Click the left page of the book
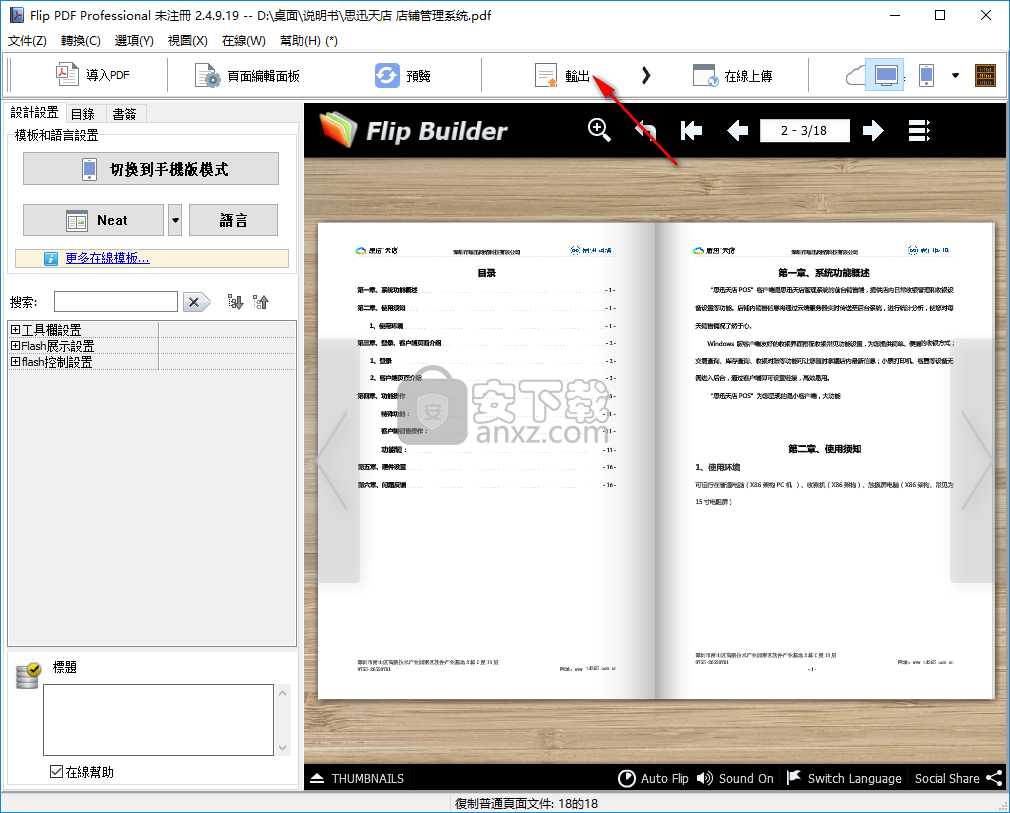 point(487,461)
